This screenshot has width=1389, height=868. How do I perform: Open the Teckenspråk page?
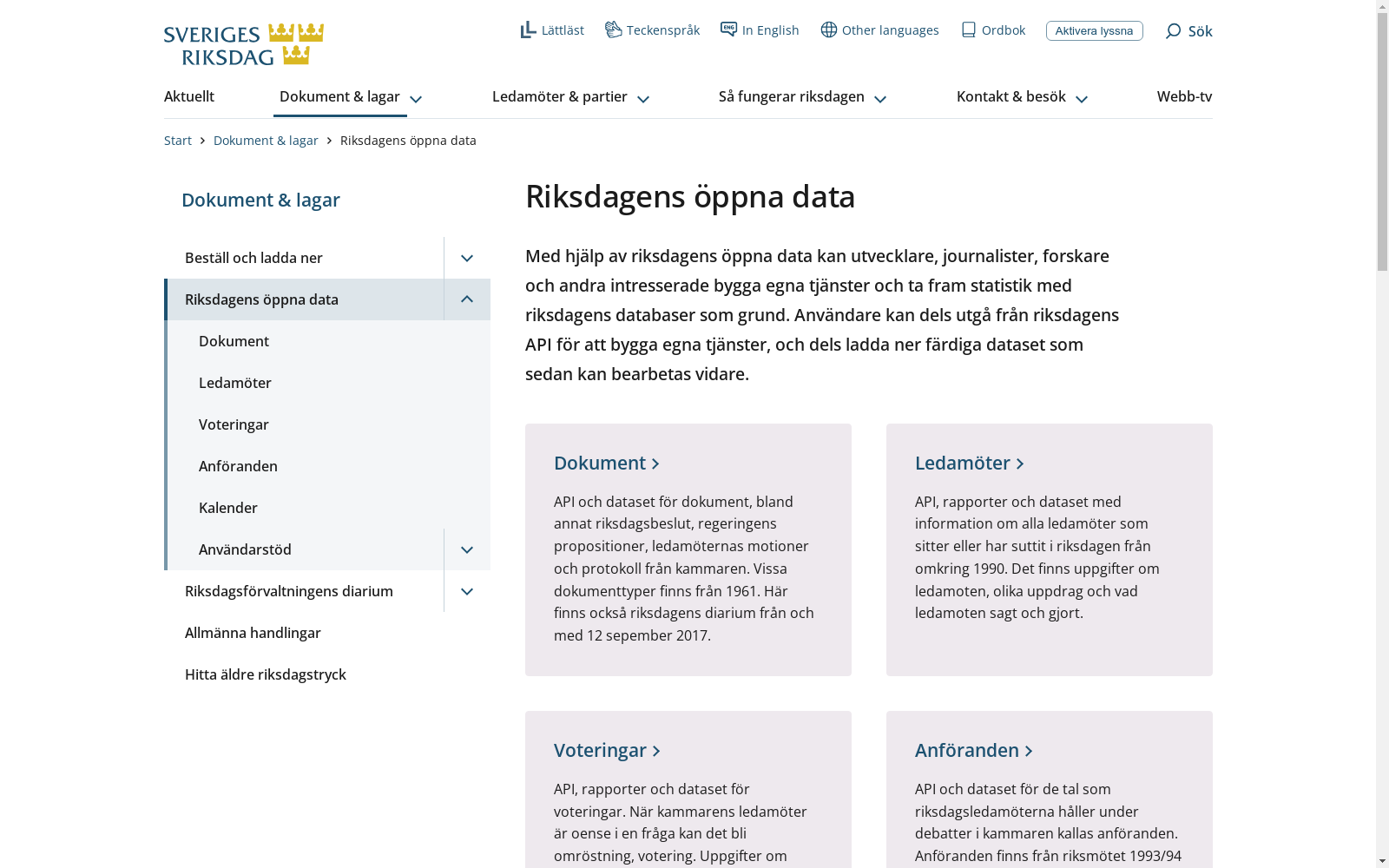tap(652, 30)
